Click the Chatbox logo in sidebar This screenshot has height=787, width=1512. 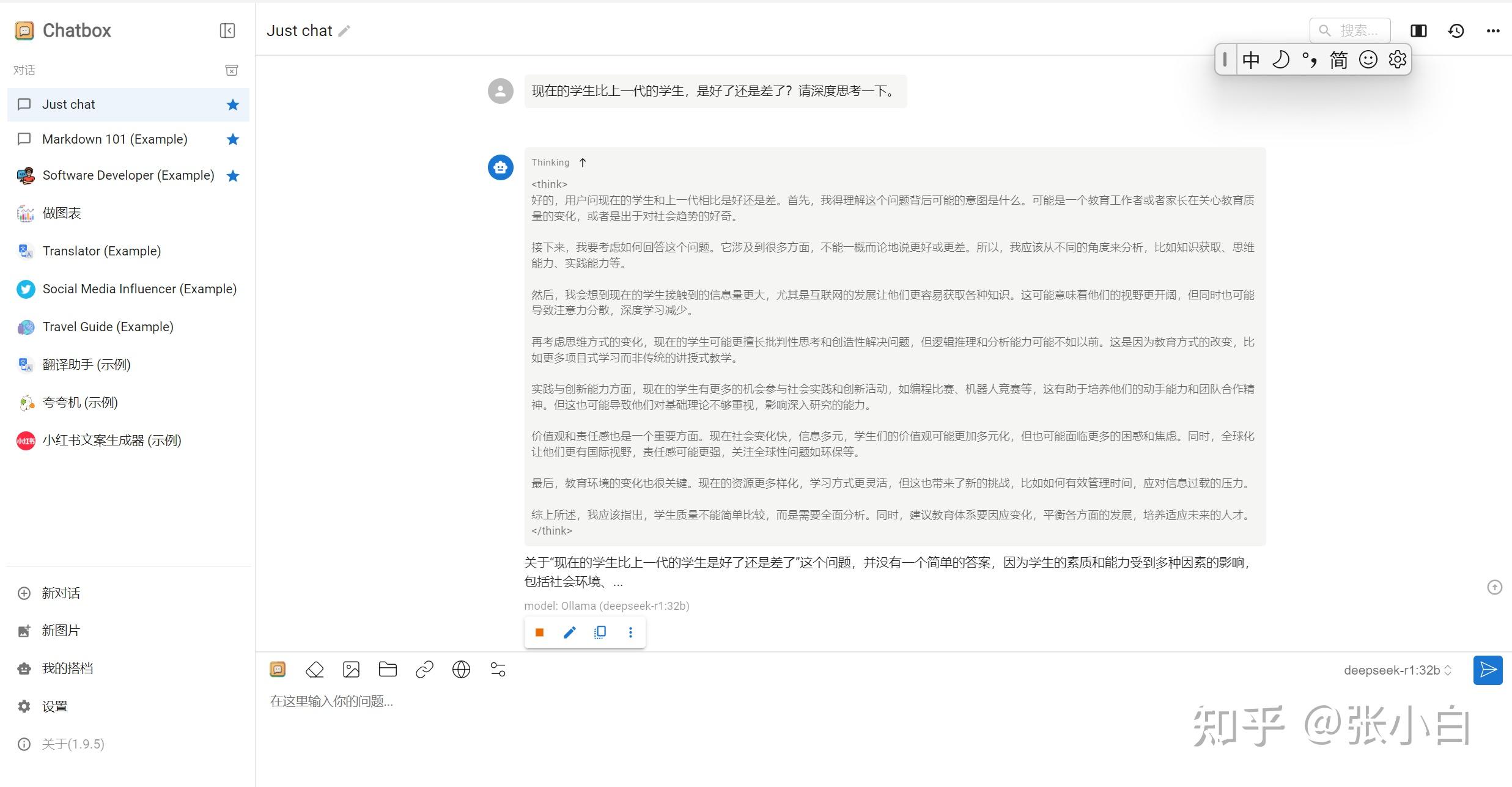[24, 31]
